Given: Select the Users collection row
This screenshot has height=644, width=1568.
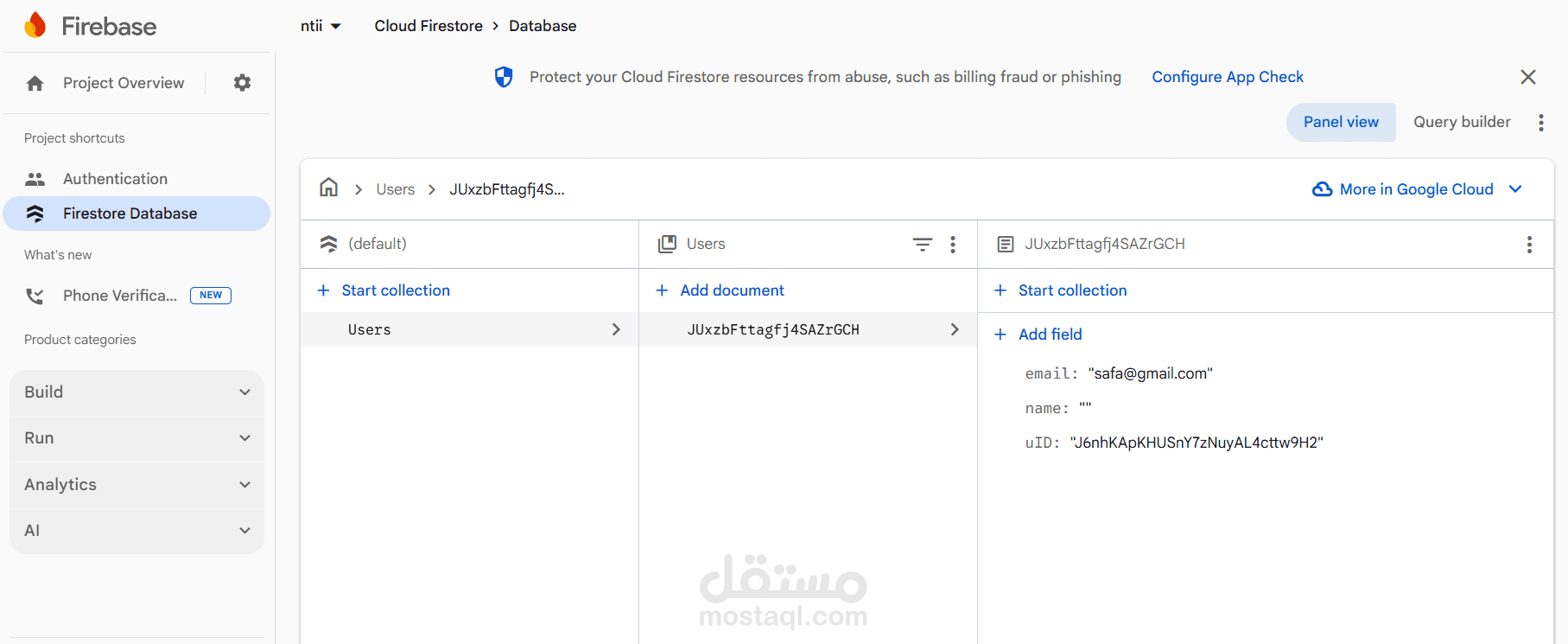Looking at the screenshot, I should (x=469, y=329).
